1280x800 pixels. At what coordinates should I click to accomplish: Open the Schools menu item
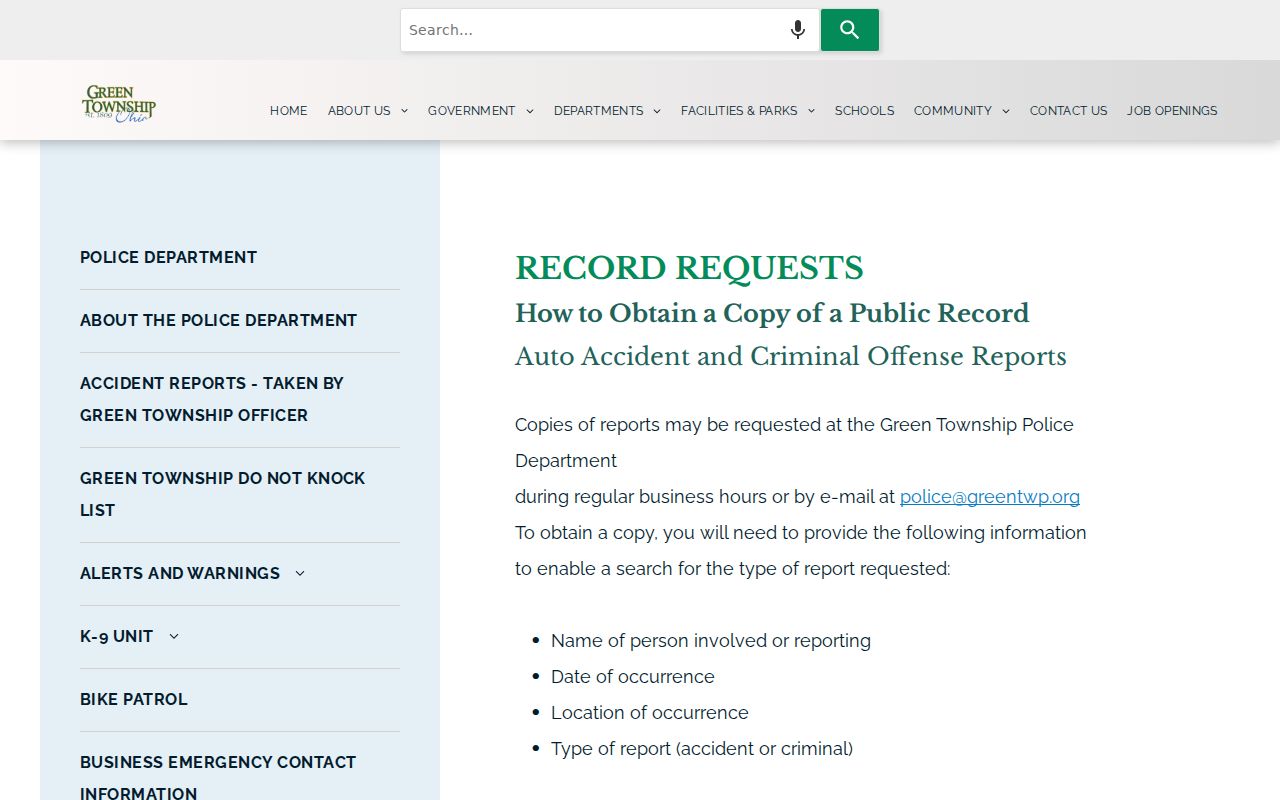865,111
